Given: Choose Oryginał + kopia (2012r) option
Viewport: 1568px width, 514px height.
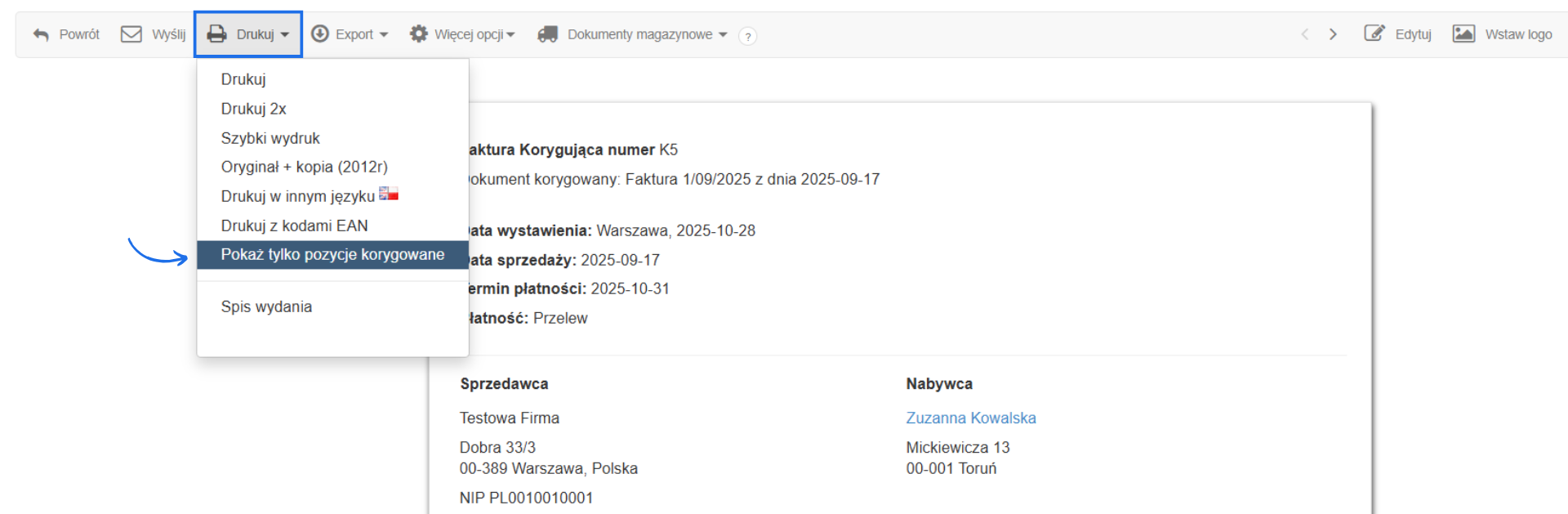Looking at the screenshot, I should coord(332,167).
